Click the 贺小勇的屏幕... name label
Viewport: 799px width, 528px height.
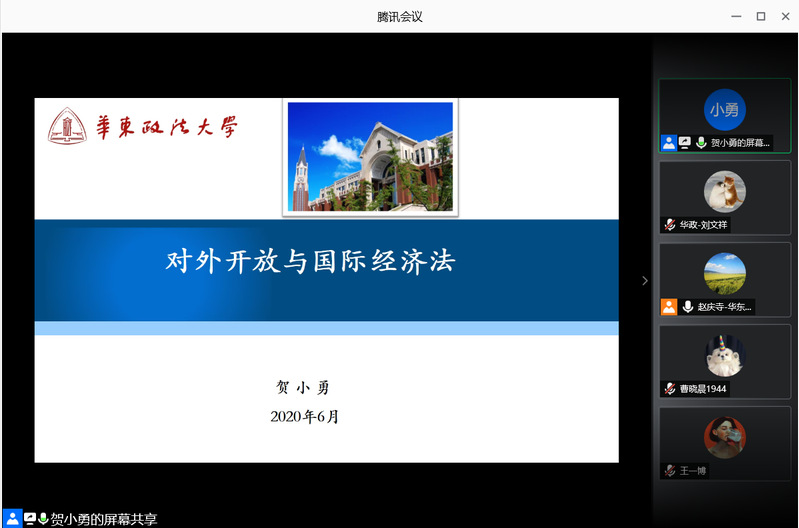(x=740, y=143)
